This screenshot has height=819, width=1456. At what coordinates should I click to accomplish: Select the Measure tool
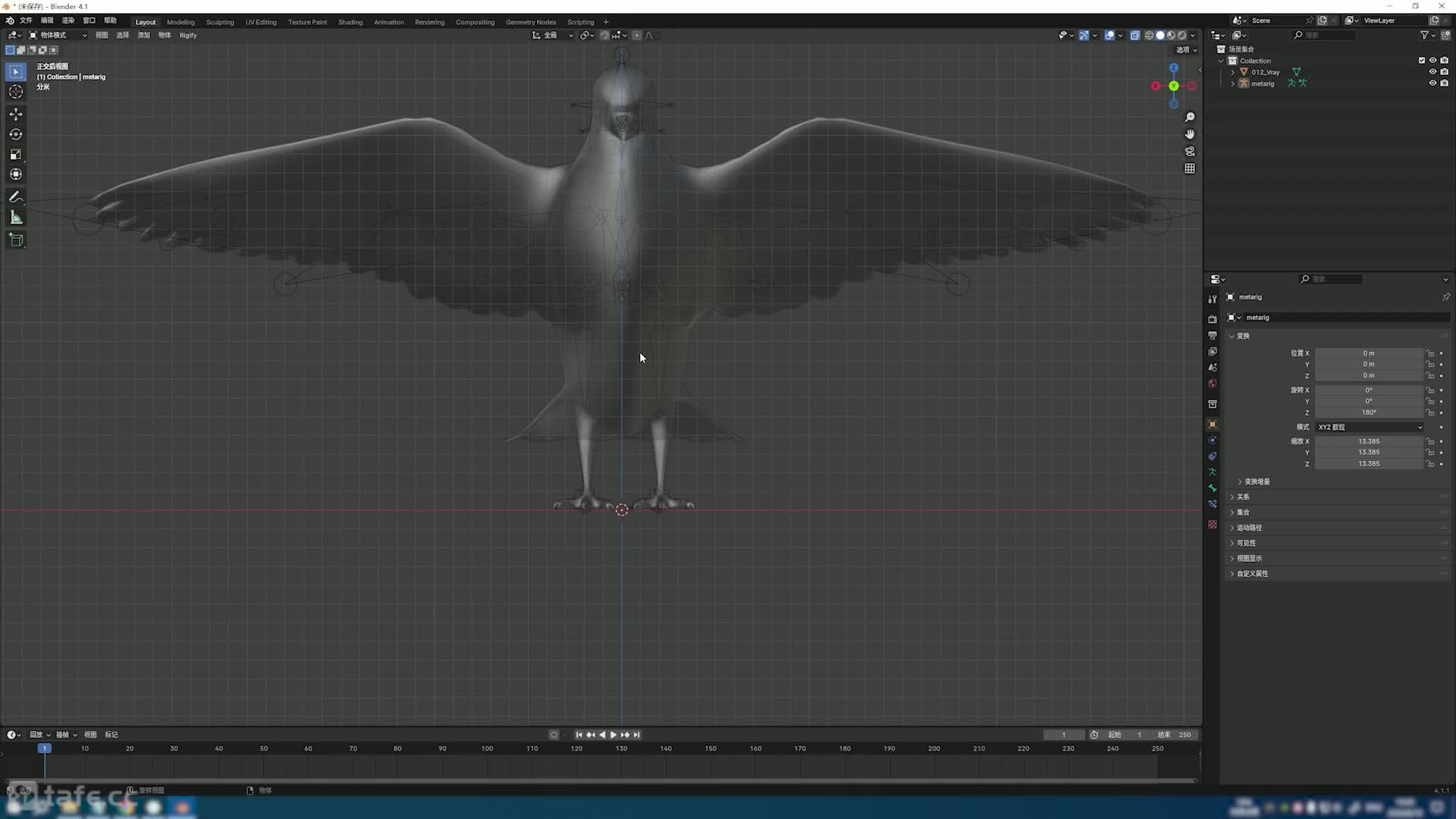pos(16,218)
